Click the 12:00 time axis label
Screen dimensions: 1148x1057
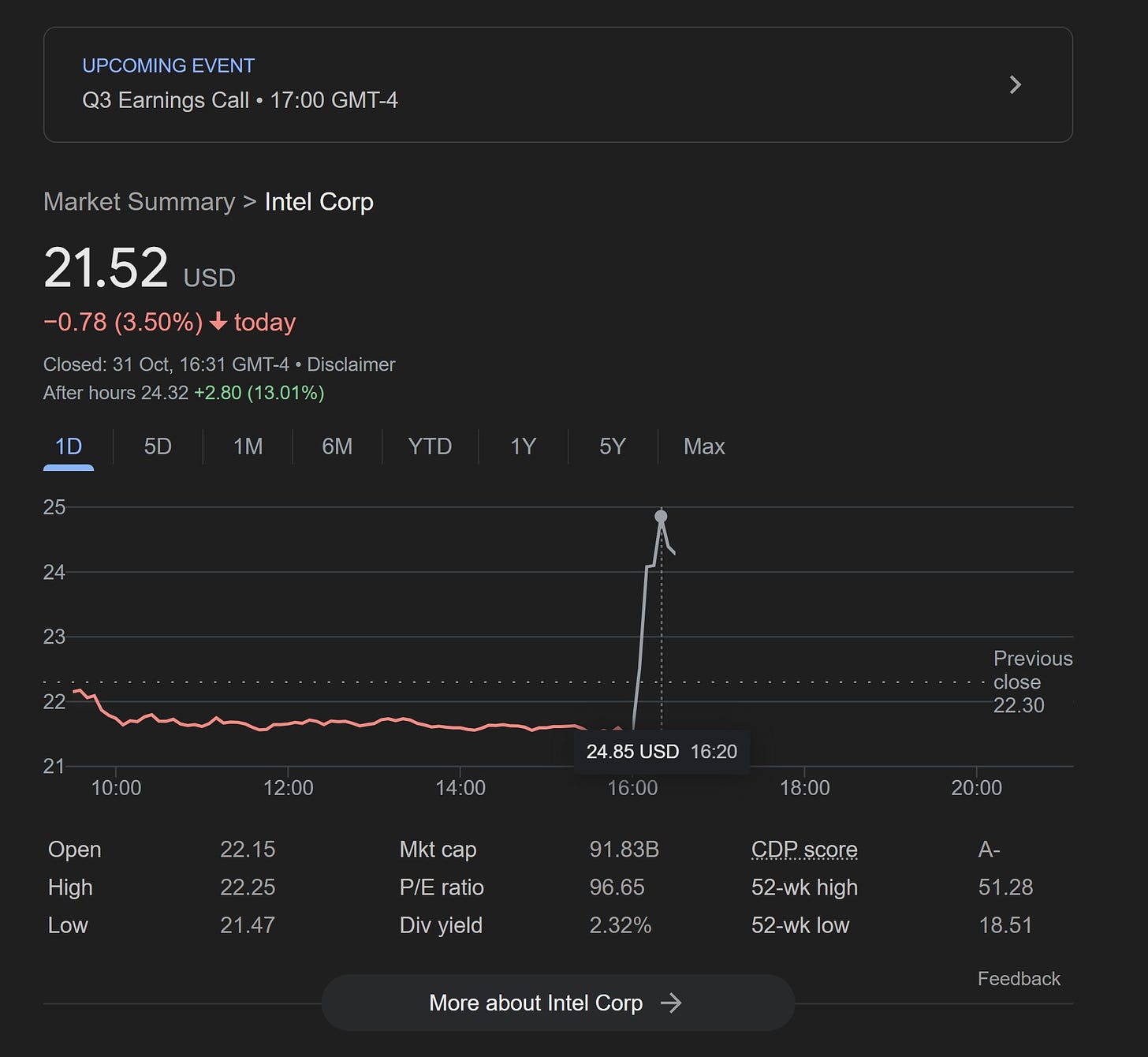pos(288,788)
